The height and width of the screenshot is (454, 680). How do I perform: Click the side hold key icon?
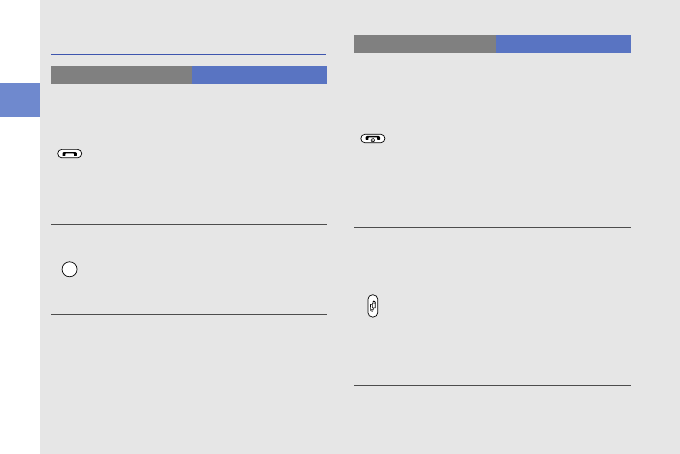coord(373,307)
